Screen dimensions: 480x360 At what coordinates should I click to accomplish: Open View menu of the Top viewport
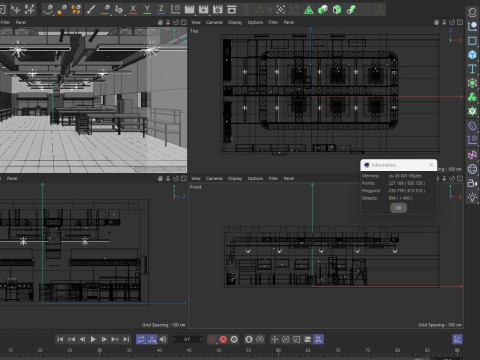(x=196, y=22)
